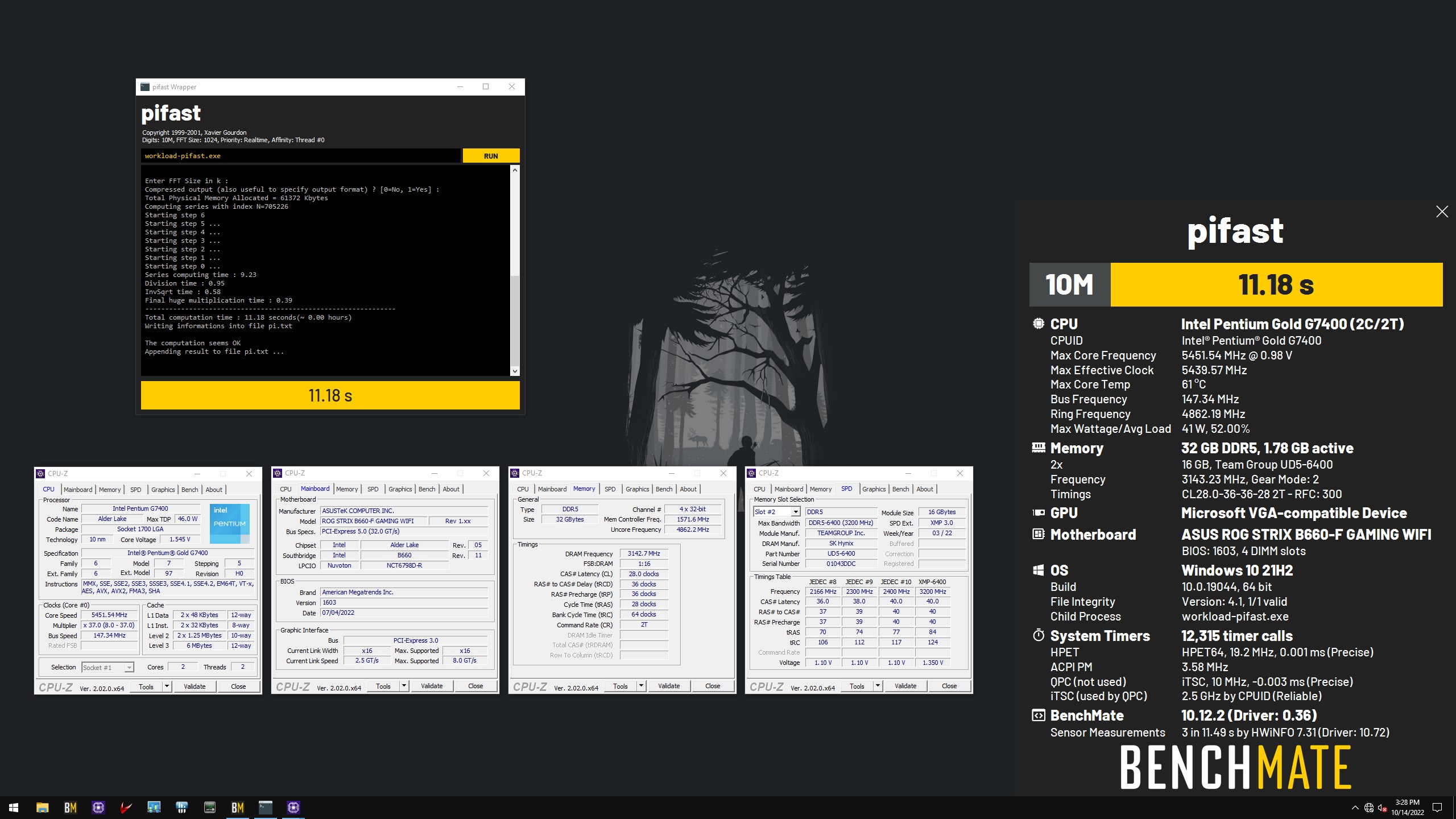The image size is (1456, 819).
Task: Click the terminal taskbar icon
Action: coord(266,808)
